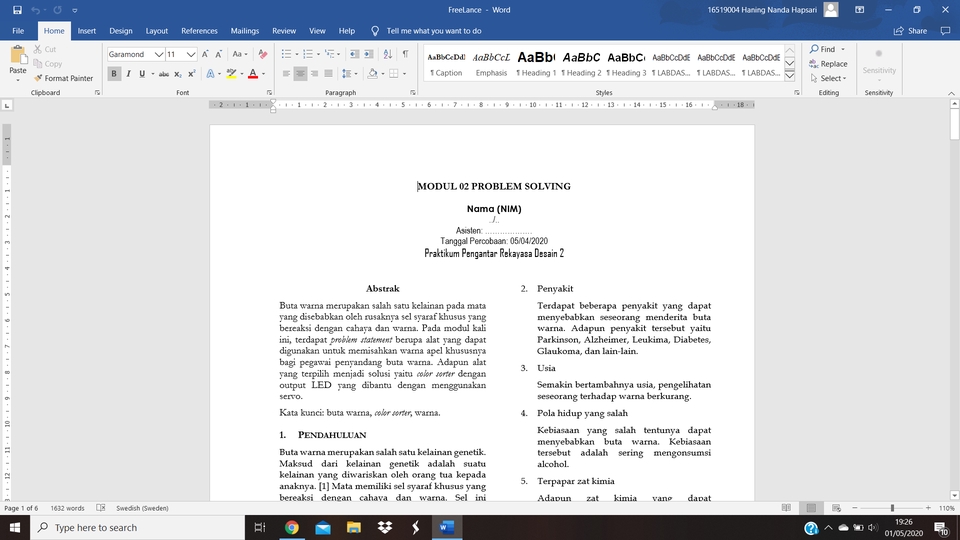Switch to Print Layout view
Screen dimensions: 960x540
click(811, 508)
